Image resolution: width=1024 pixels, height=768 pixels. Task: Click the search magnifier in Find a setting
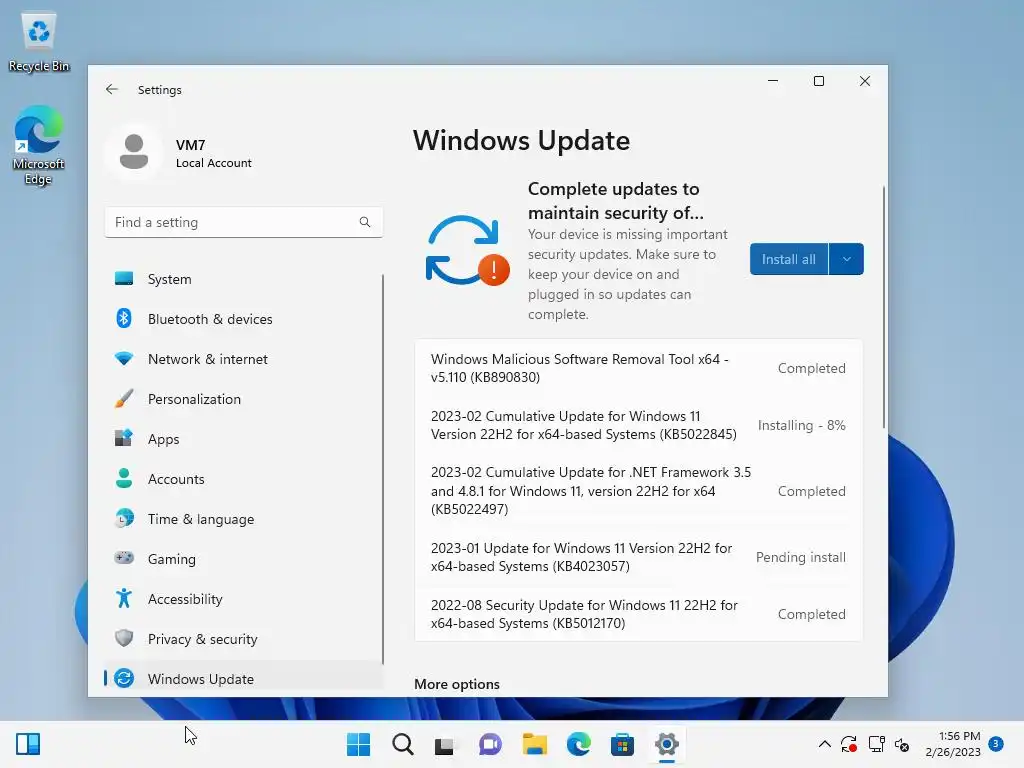[364, 222]
